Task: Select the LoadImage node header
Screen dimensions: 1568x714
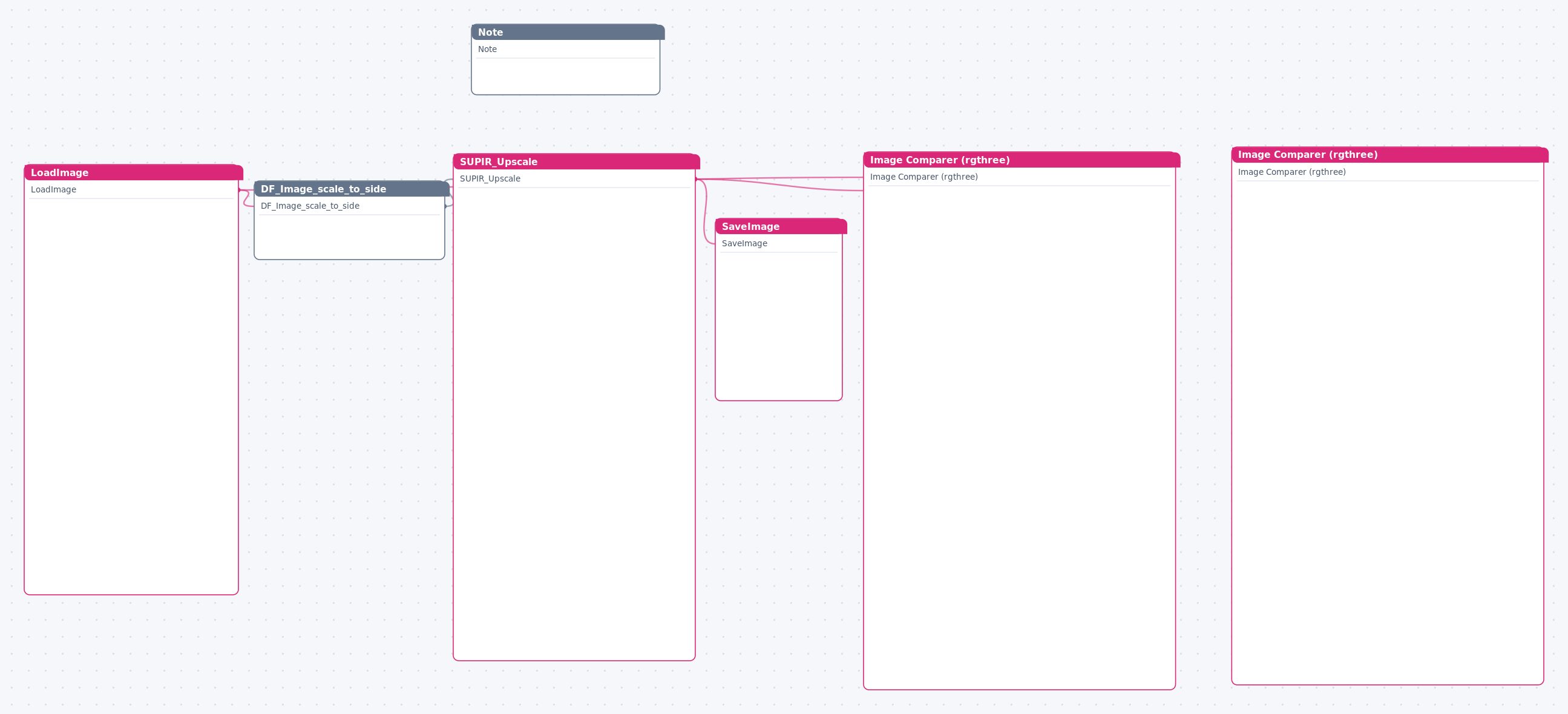Action: pos(133,172)
